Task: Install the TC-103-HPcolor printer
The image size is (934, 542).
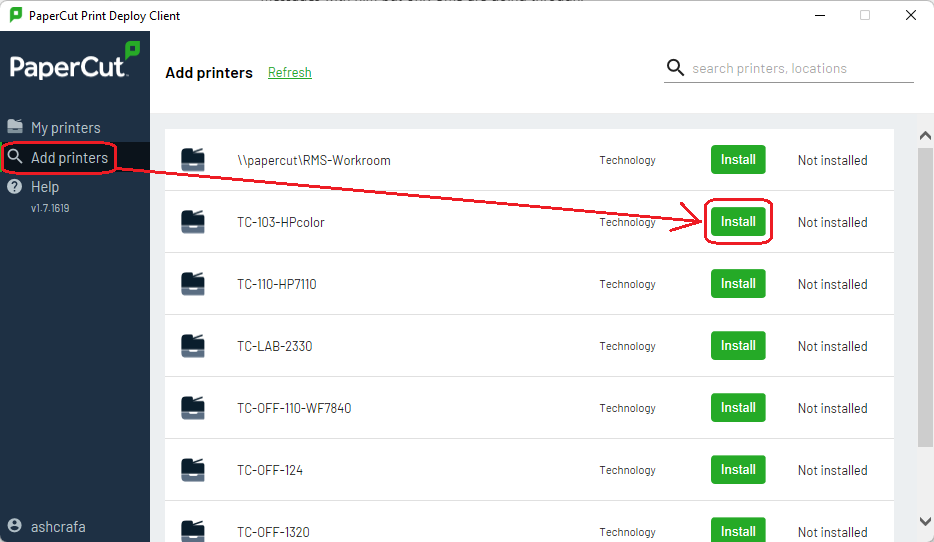Action: [x=738, y=222]
